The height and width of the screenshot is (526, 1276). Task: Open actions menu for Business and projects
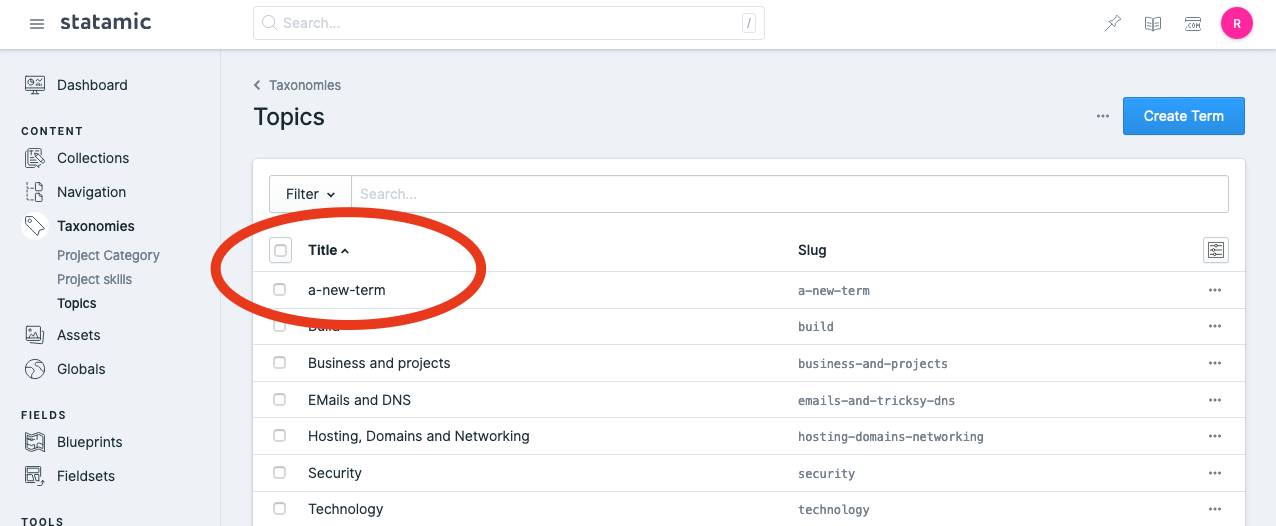click(1215, 363)
